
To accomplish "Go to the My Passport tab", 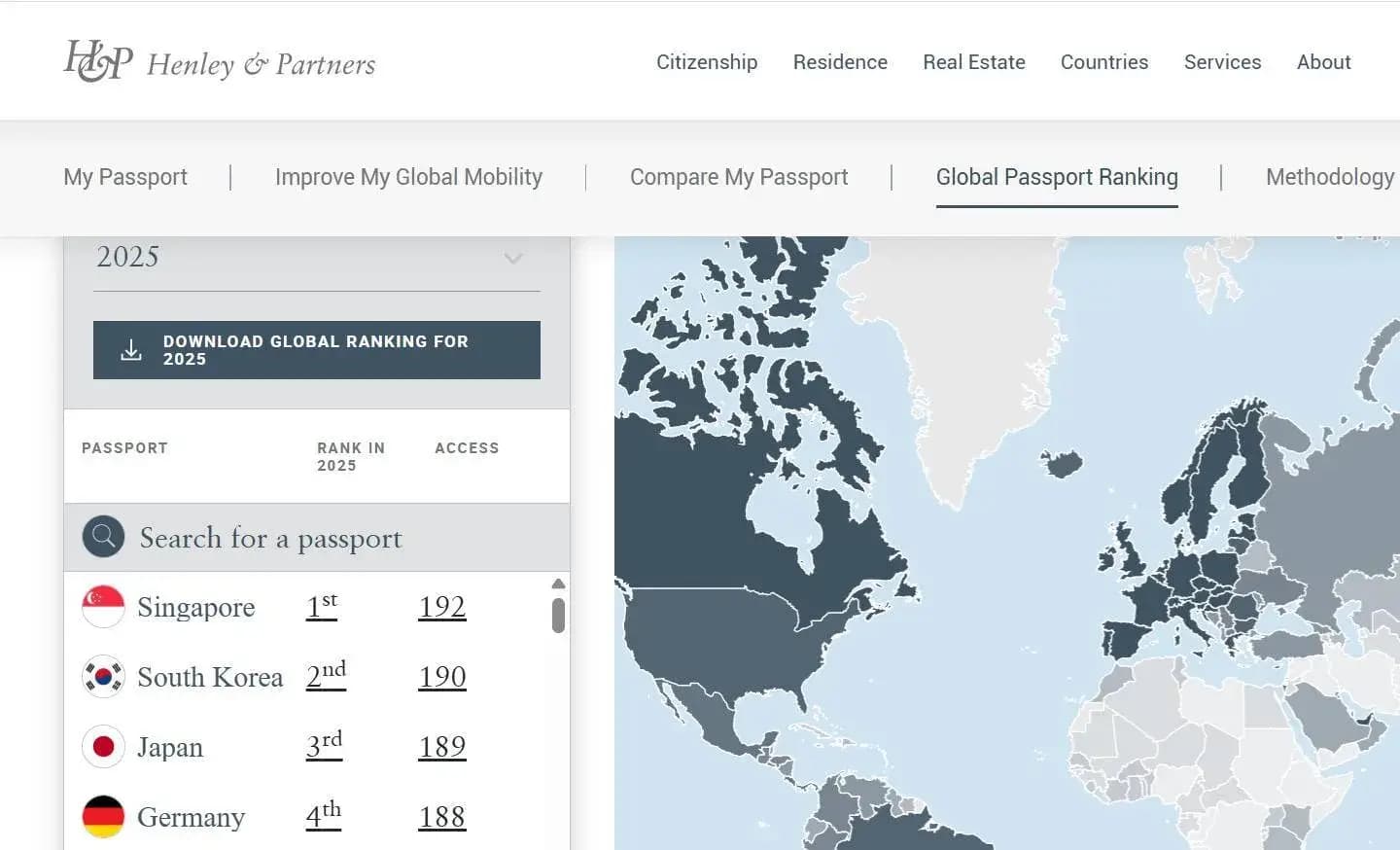I will click(x=125, y=177).
